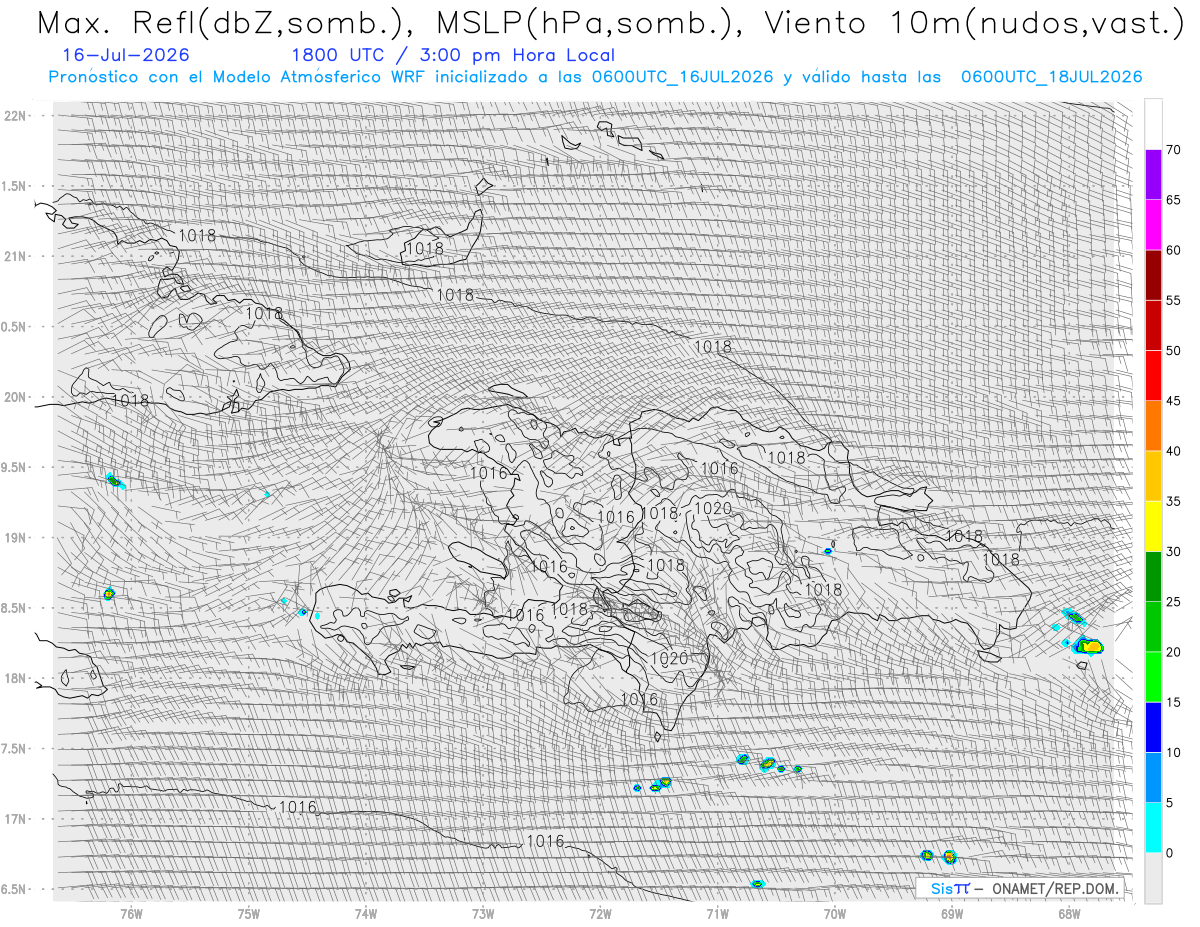Select the bright red 45–50 dBZ colorbar segment
Screen dimensions: 1200x927
coord(1153,376)
